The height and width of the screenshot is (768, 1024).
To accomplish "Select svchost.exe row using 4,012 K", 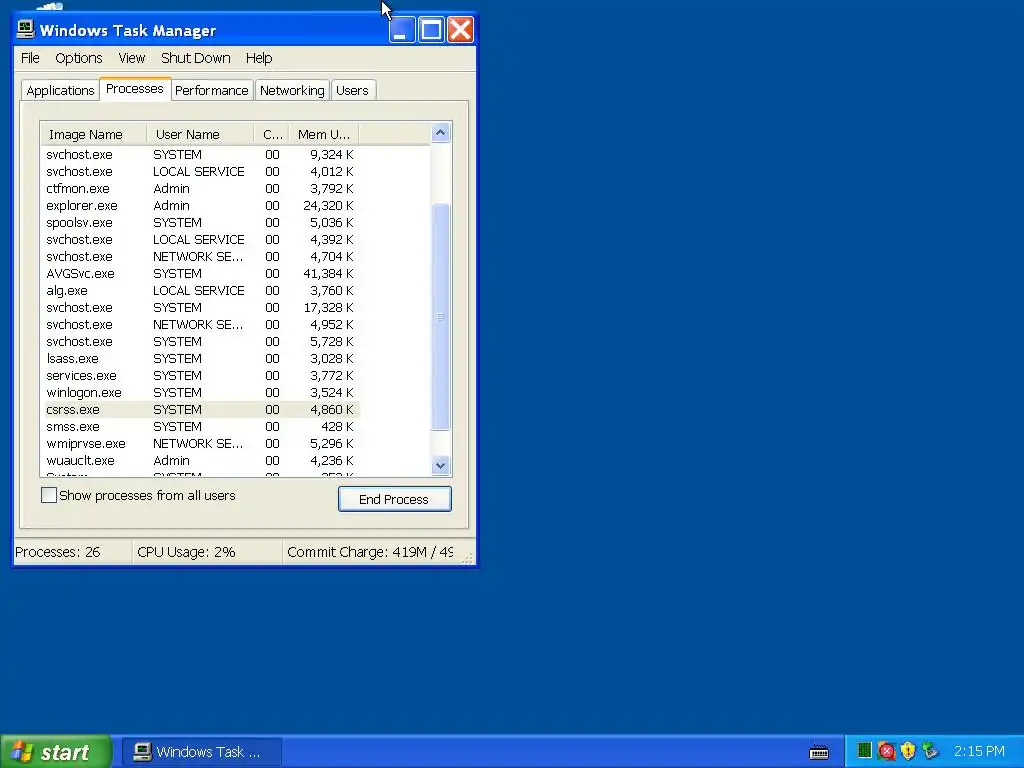I will click(x=200, y=172).
